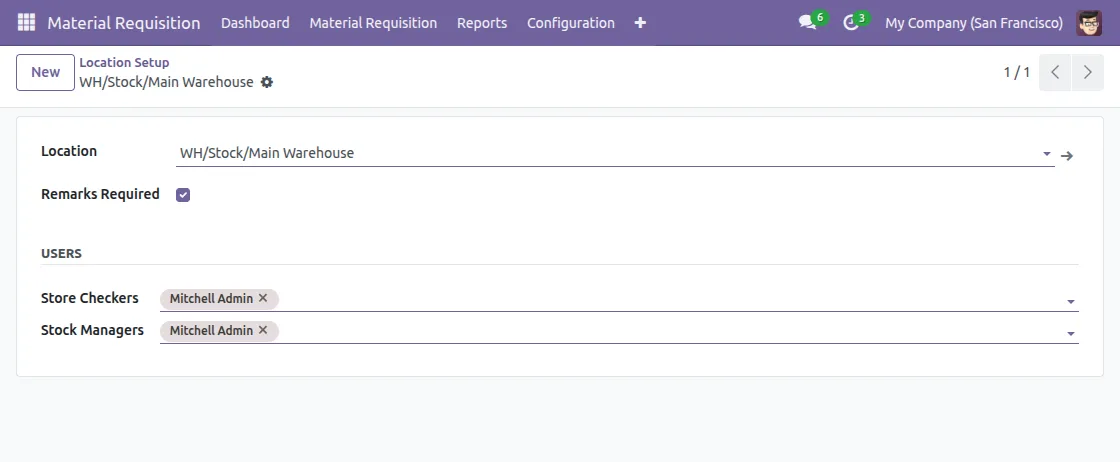Expand the Store Checkers dropdown
This screenshot has width=1120, height=462.
[x=1070, y=301]
